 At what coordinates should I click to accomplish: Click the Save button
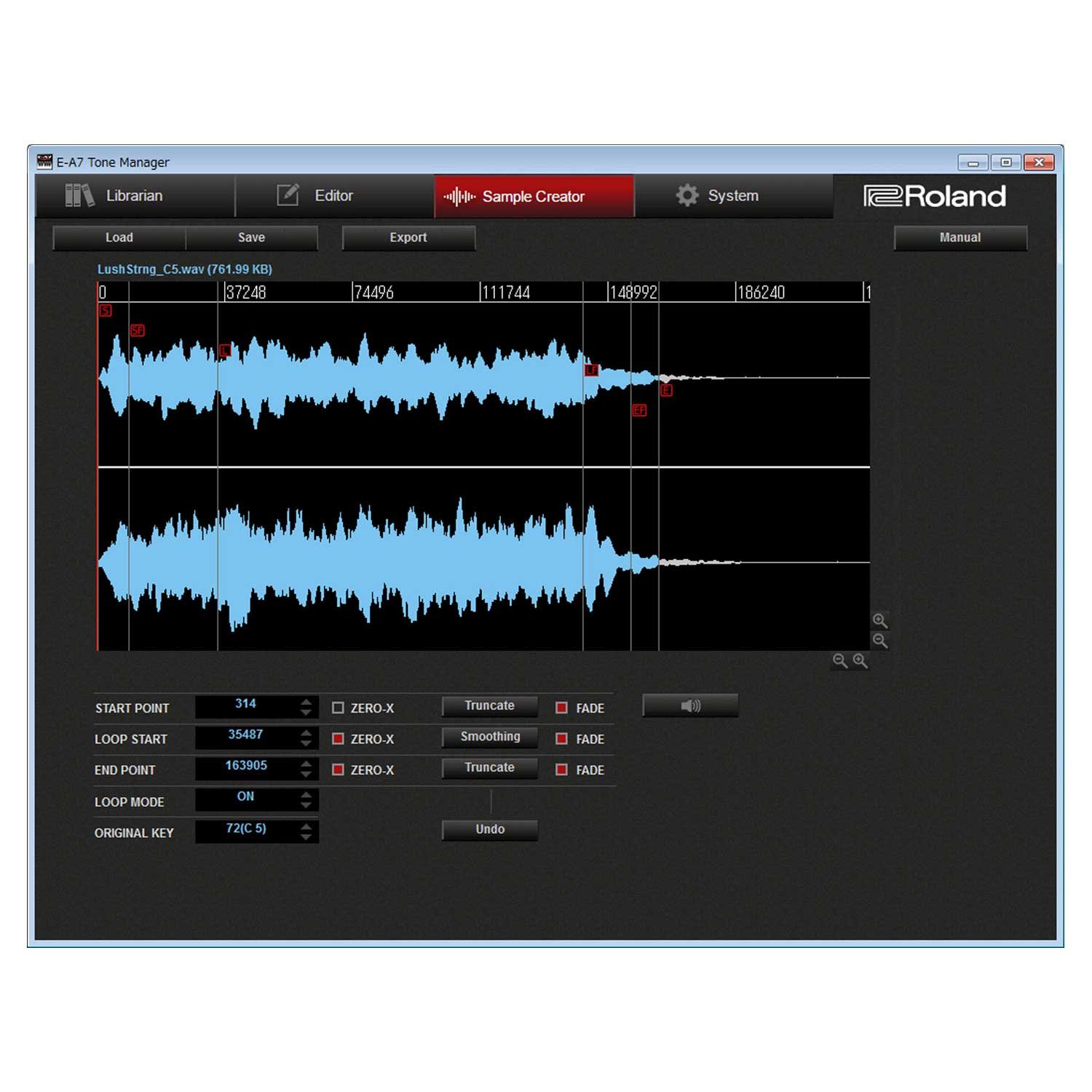pos(252,238)
